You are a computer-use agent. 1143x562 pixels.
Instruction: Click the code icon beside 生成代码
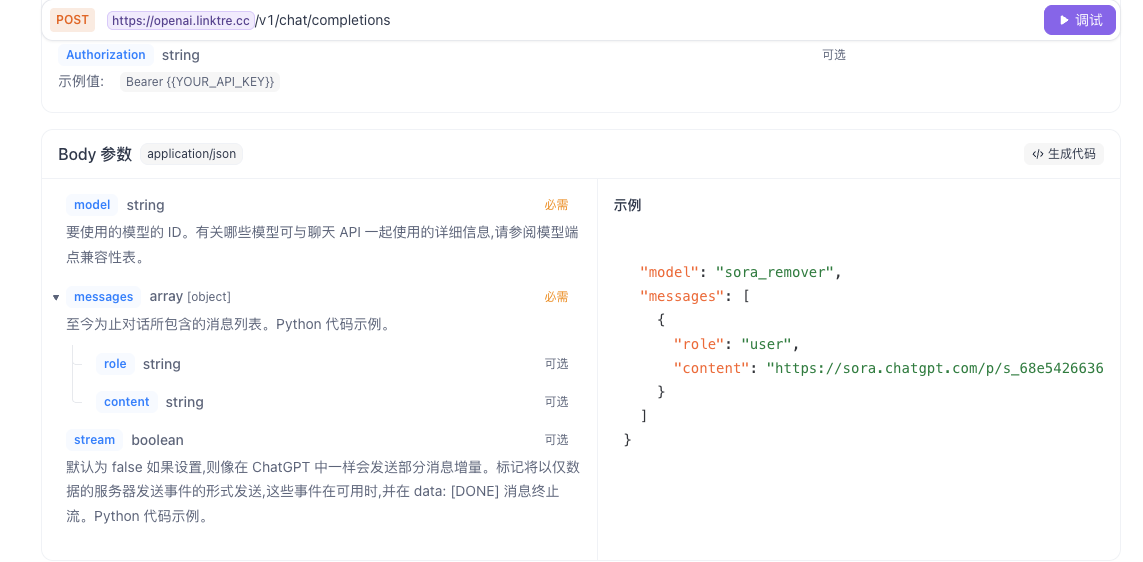(1038, 154)
